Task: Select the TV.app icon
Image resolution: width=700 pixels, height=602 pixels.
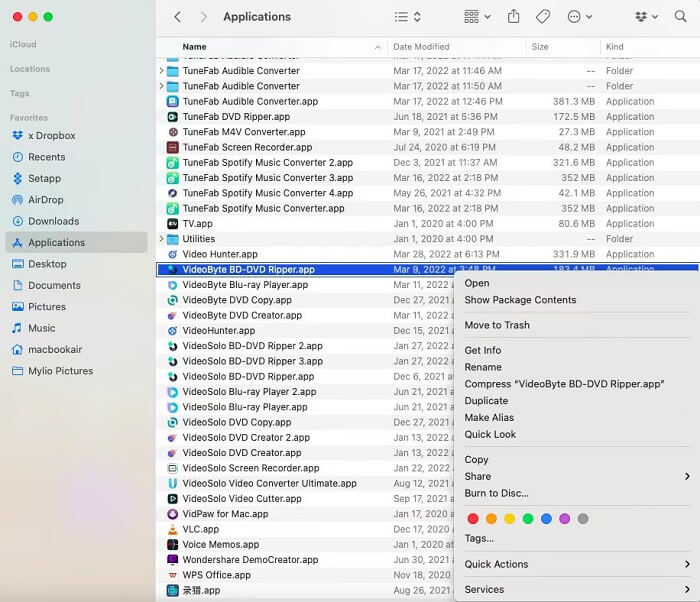Action: tap(172, 224)
